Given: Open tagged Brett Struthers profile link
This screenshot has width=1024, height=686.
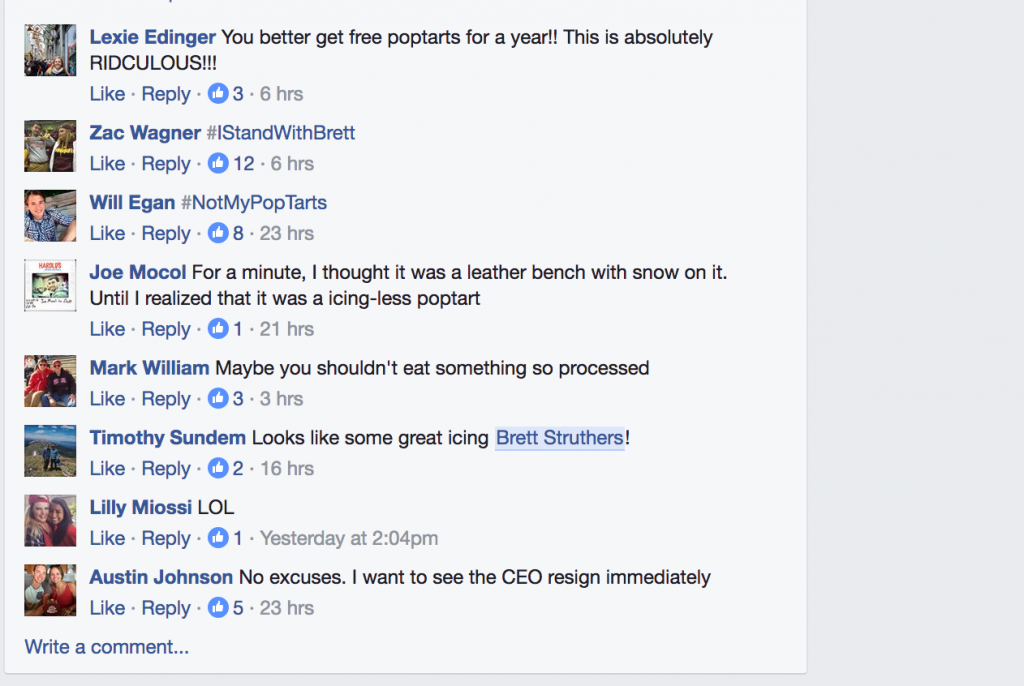Looking at the screenshot, I should pyautogui.click(x=559, y=438).
